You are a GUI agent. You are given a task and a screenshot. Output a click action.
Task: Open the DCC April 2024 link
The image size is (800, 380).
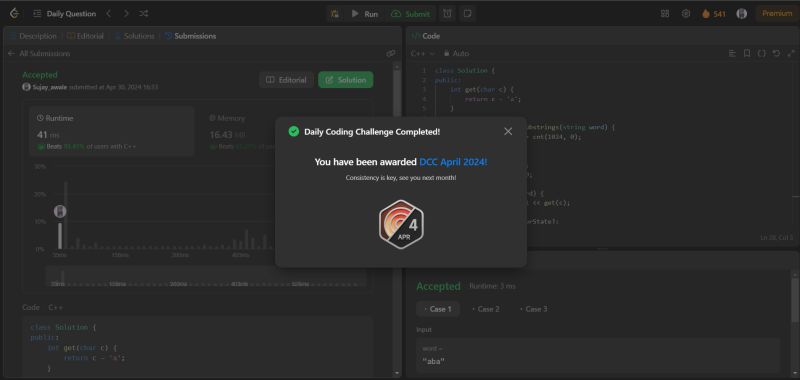pyautogui.click(x=453, y=162)
